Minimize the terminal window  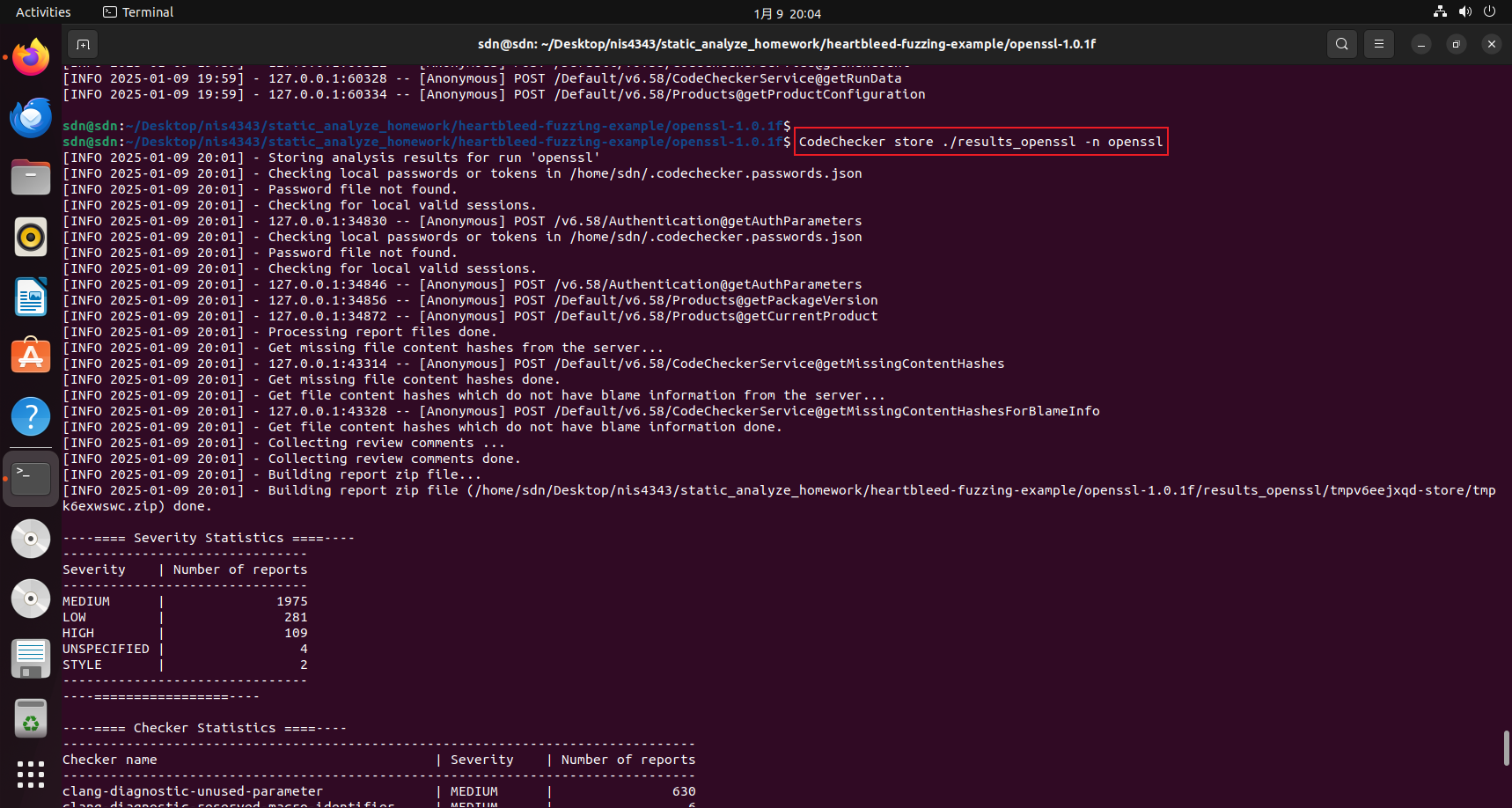pos(1421,44)
